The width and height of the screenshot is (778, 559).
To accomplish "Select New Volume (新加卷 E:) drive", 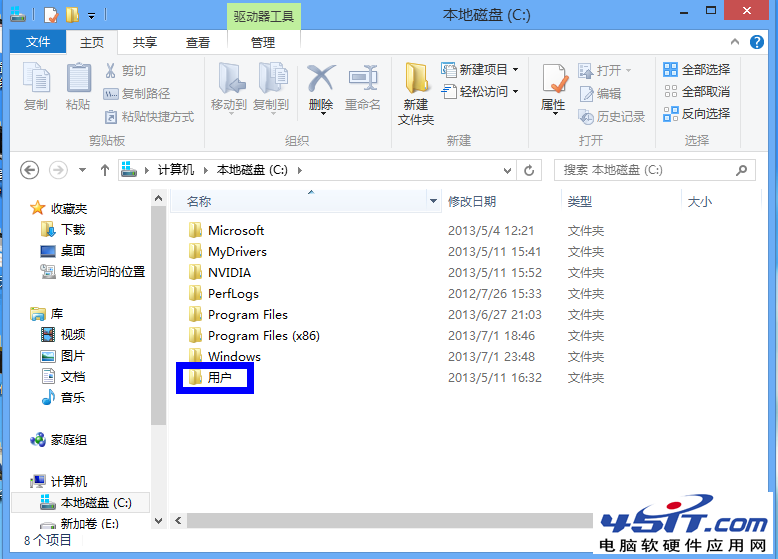I will (x=79, y=523).
